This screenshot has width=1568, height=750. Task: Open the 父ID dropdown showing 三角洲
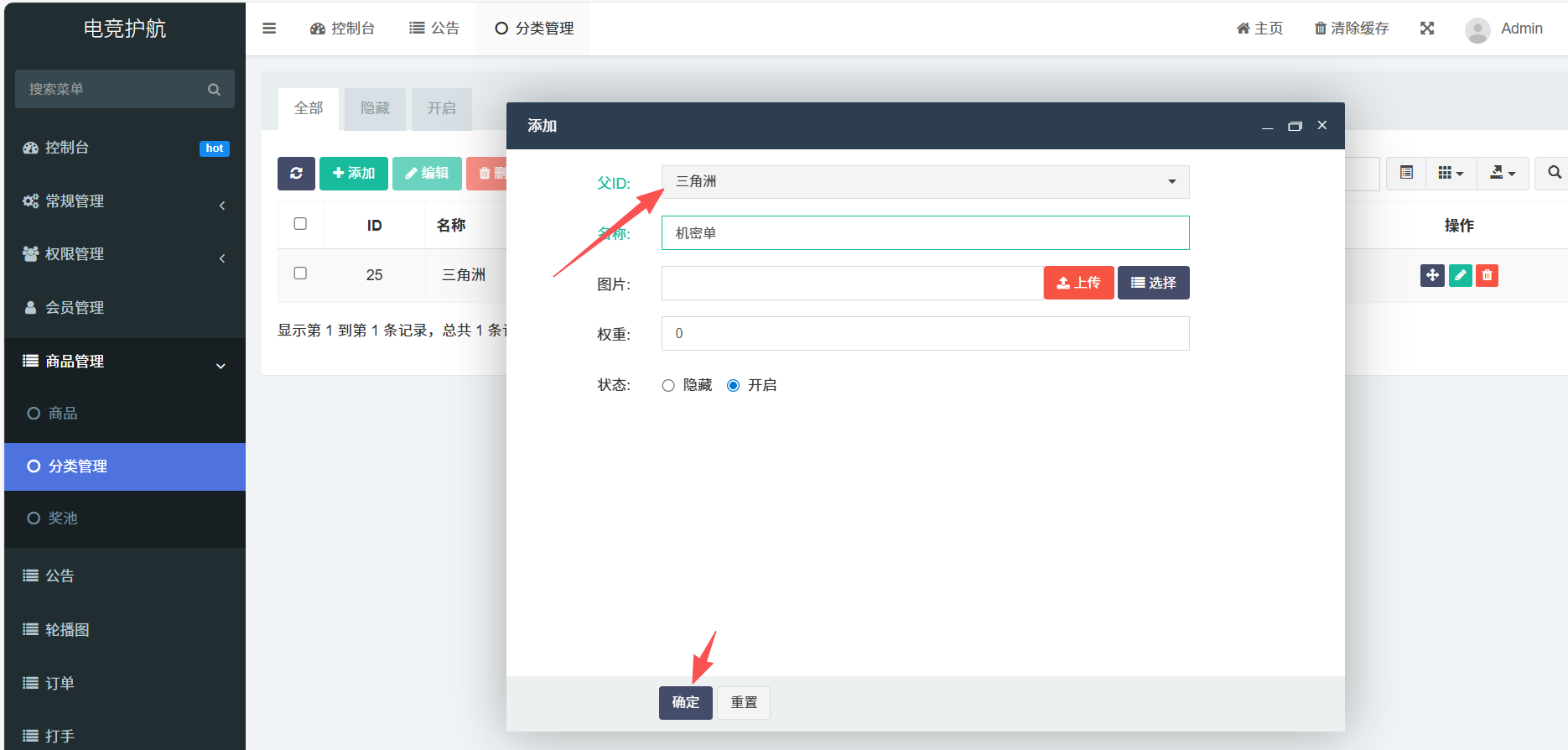(925, 182)
